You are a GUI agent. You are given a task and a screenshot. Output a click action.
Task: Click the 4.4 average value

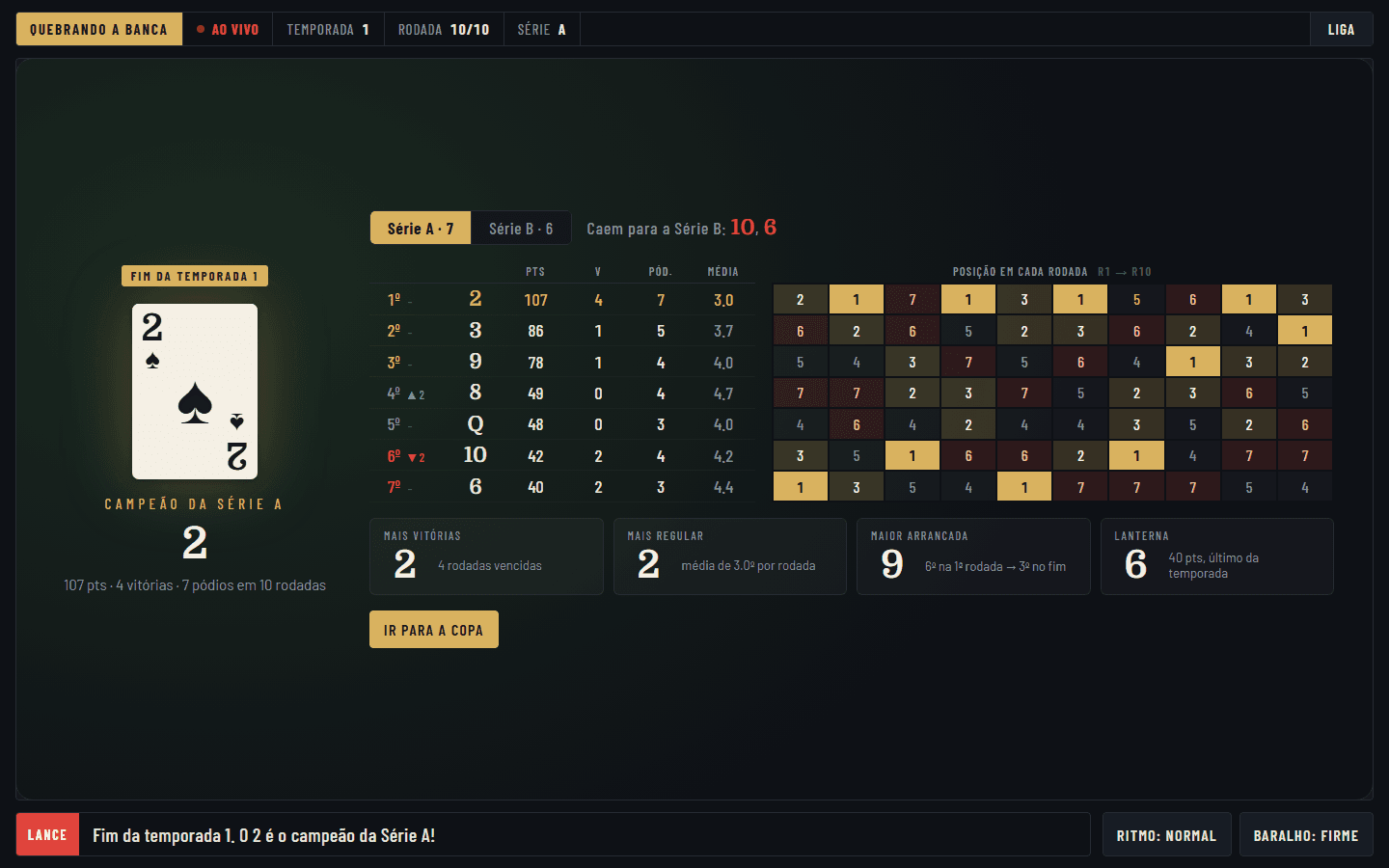point(723,487)
